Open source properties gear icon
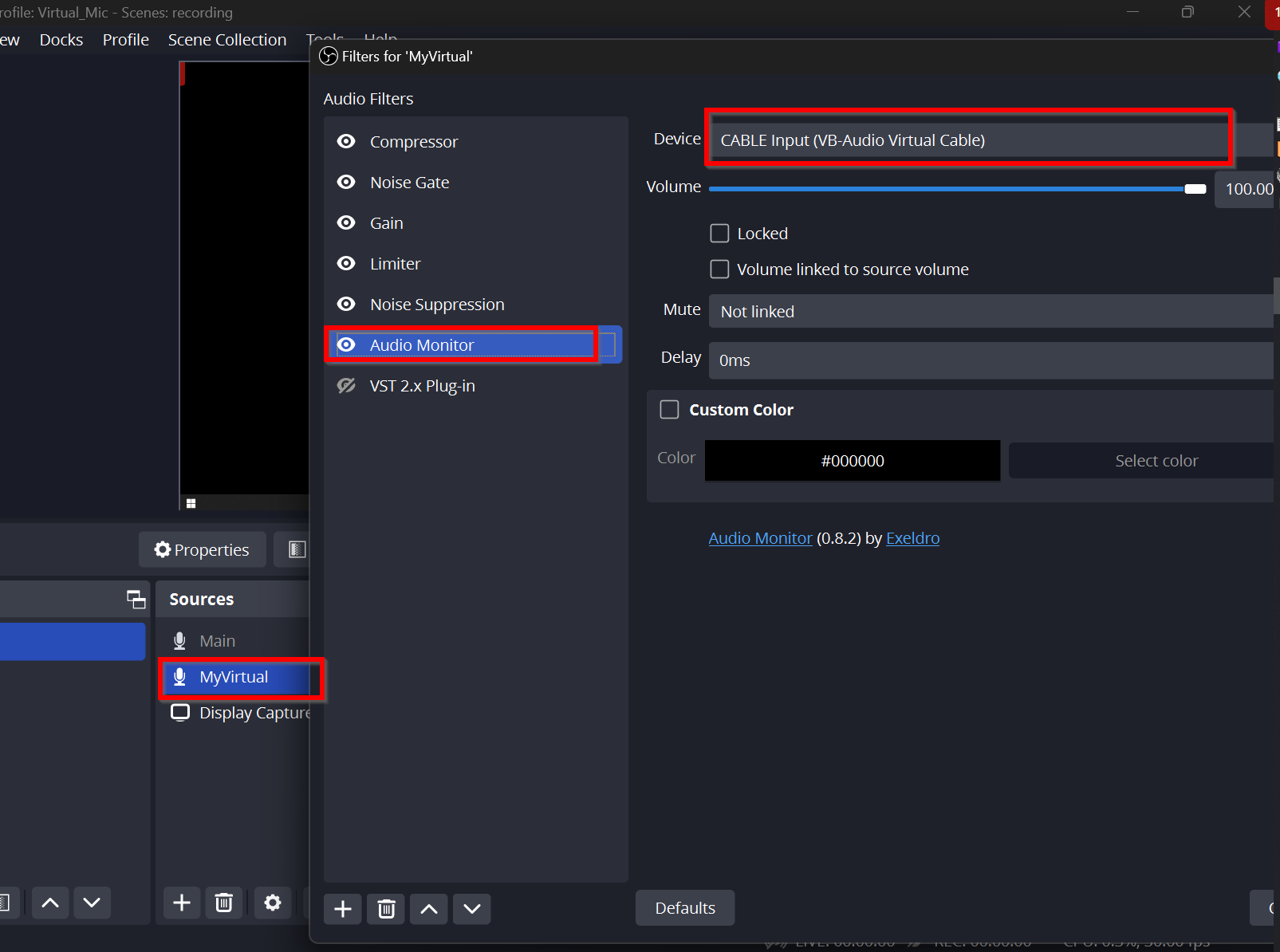This screenshot has width=1280, height=952. tap(273, 903)
